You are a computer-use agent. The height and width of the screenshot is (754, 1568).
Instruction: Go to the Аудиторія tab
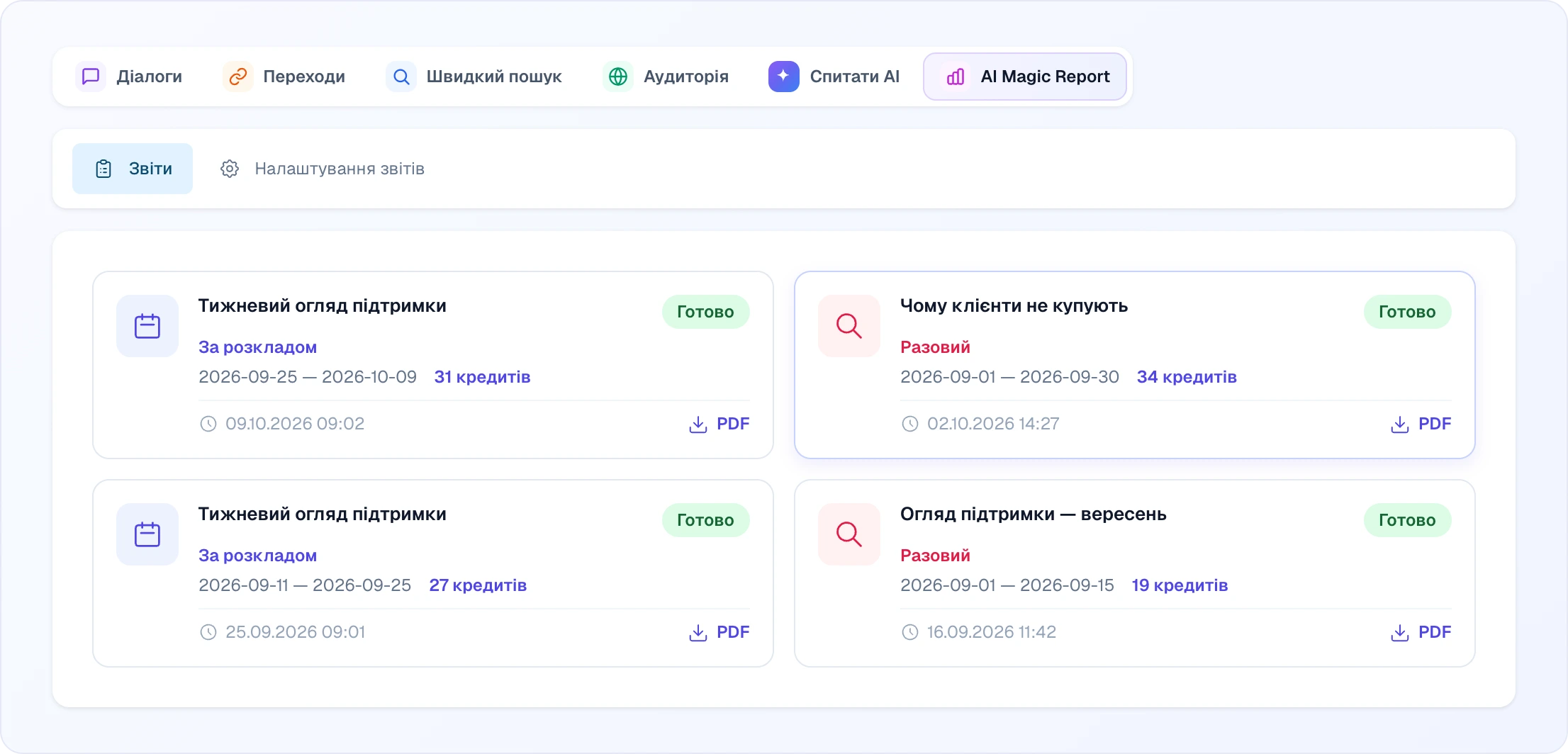(x=666, y=77)
